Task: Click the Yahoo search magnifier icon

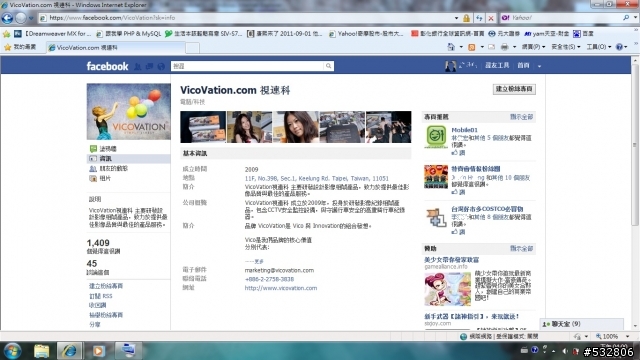Action: pyautogui.click(x=626, y=18)
